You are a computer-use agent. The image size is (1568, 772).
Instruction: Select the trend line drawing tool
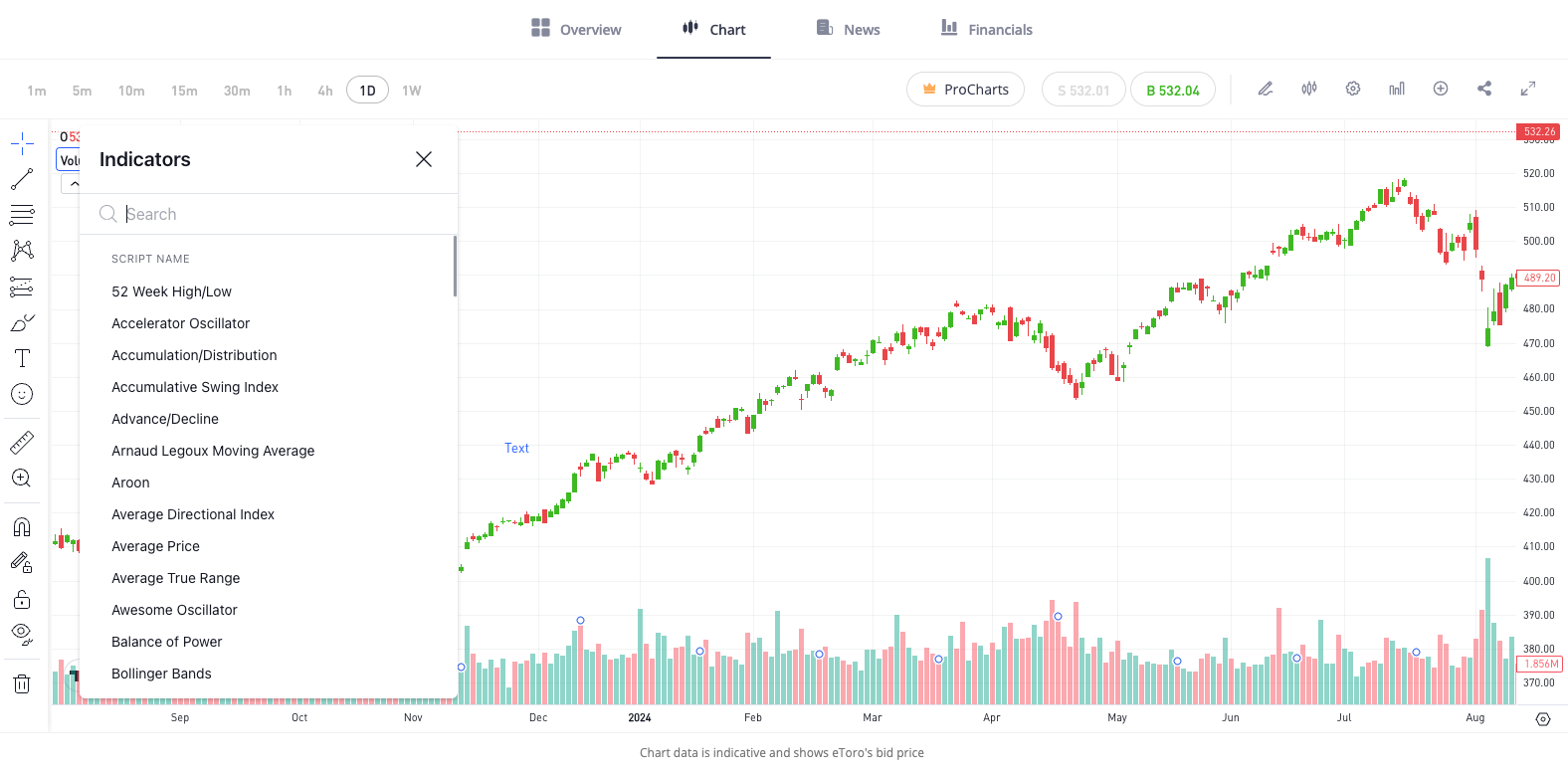pyautogui.click(x=22, y=179)
